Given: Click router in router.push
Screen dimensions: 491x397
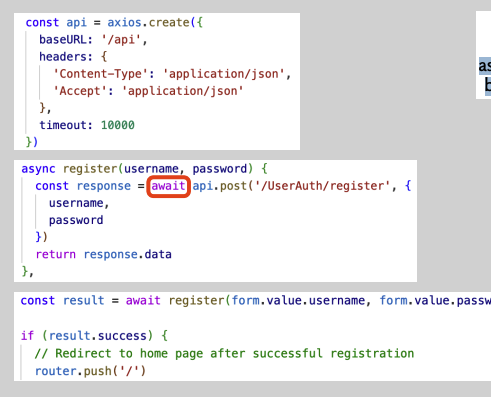Looking at the screenshot, I should (x=56, y=371).
